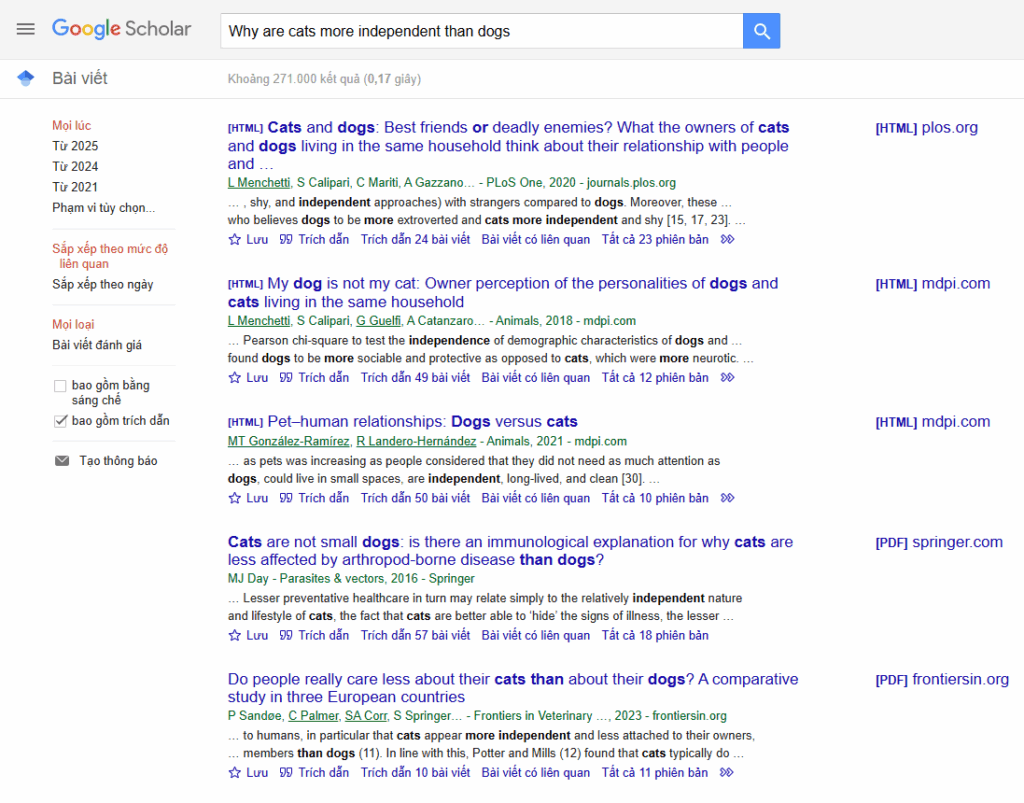Open Phạm vi tùy chọn date range
1024x803 pixels.
pyautogui.click(x=104, y=208)
